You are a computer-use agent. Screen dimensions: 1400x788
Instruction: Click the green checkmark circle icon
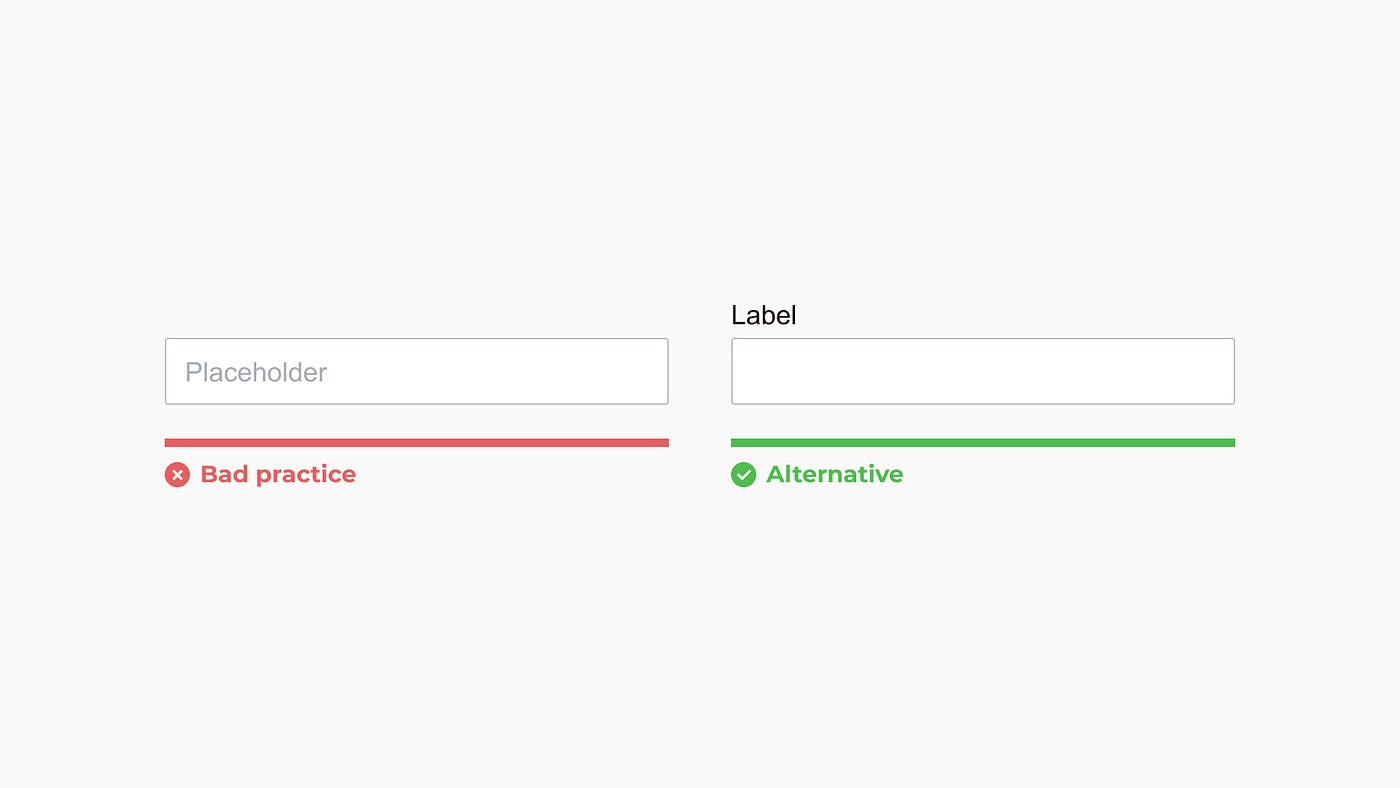point(743,475)
